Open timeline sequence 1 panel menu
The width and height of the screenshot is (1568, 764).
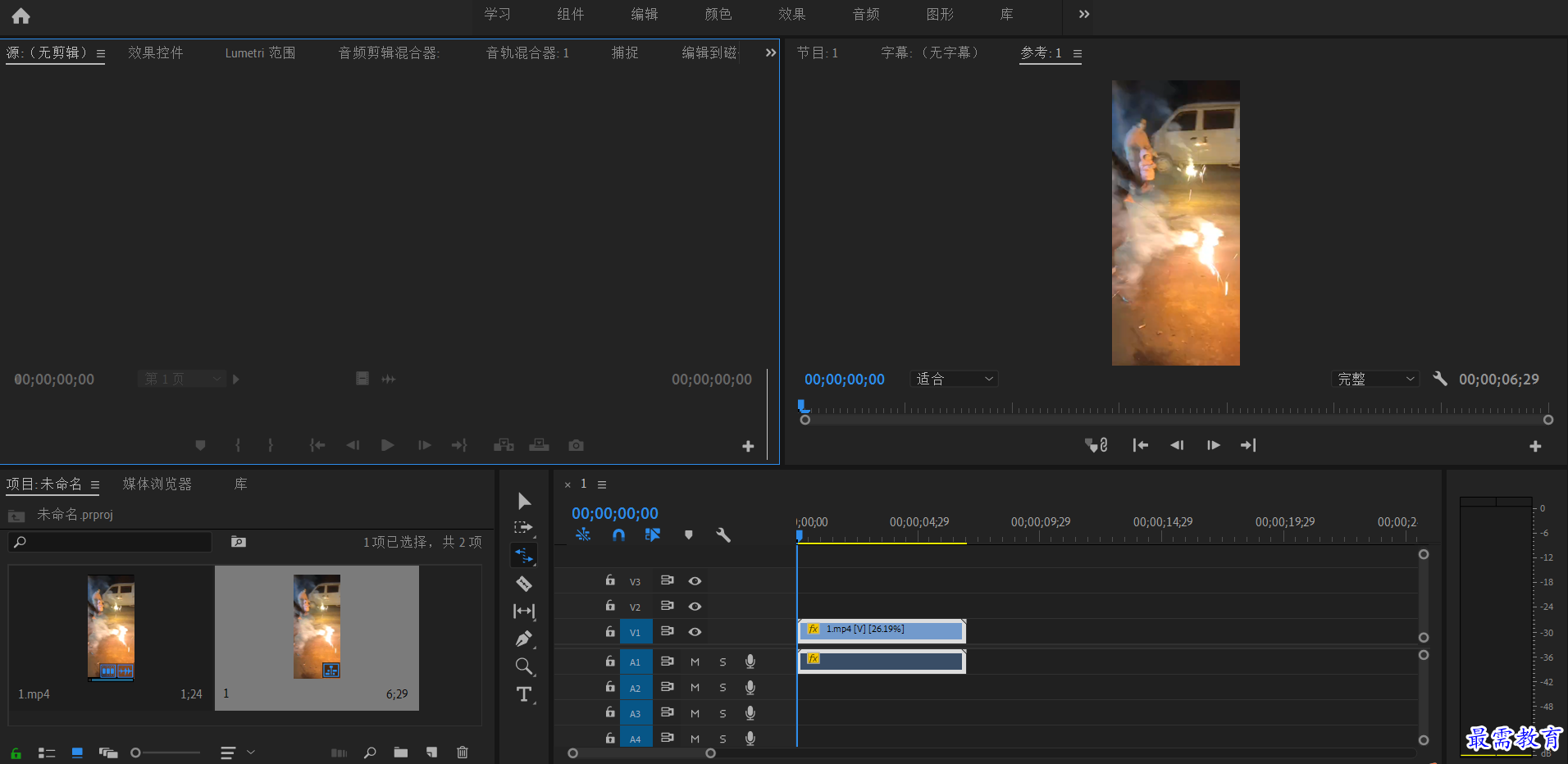602,484
